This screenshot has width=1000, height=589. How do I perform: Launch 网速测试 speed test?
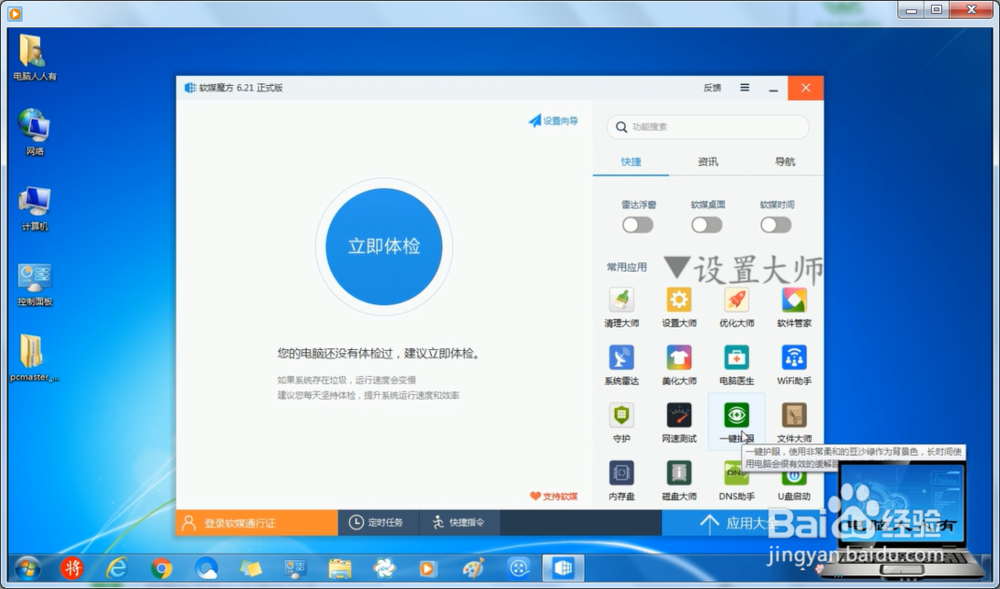click(679, 423)
